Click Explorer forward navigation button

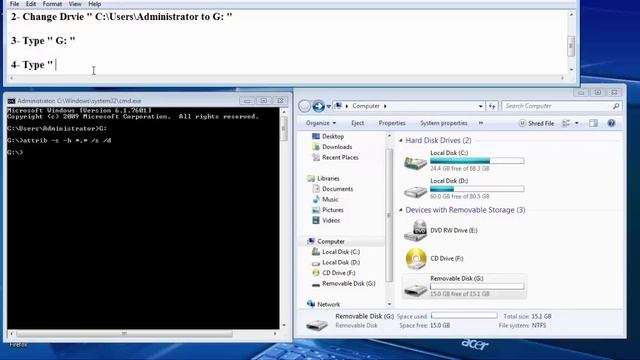(318, 106)
